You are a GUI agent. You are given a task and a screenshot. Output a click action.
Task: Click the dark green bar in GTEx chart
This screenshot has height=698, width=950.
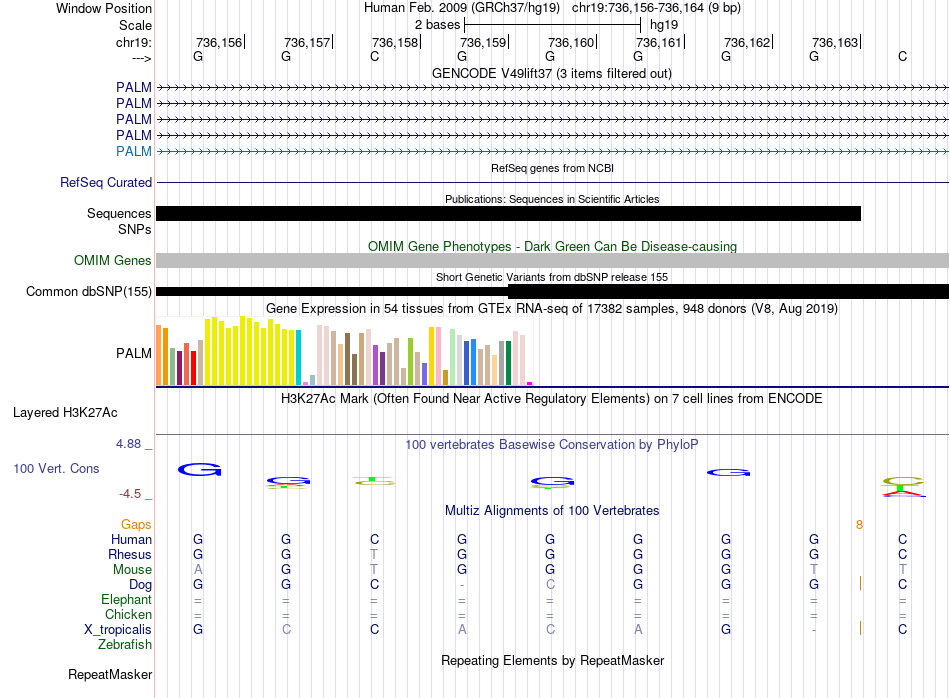coord(508,363)
